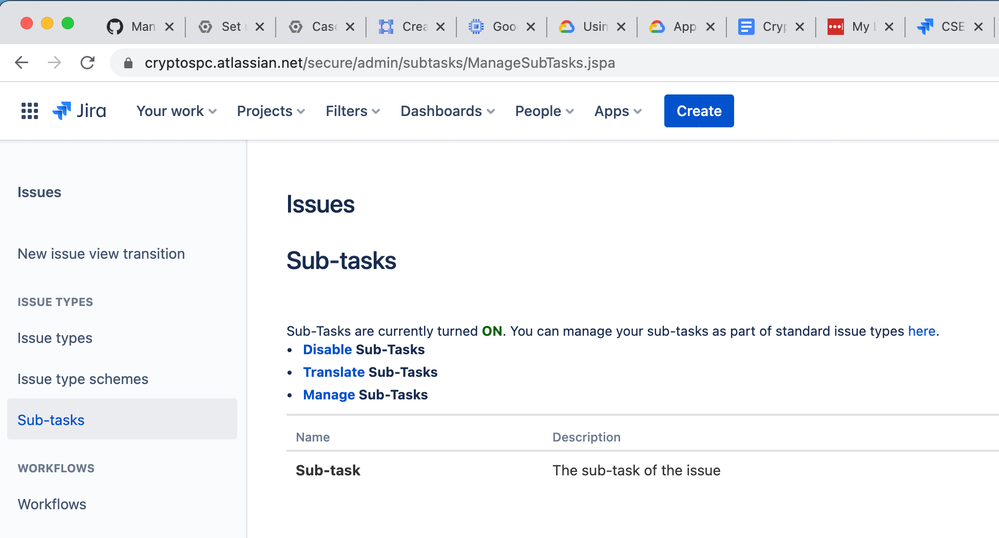Image resolution: width=999 pixels, height=538 pixels.
Task: Disable Sub-Tasks via the Disable link
Action: tap(327, 349)
